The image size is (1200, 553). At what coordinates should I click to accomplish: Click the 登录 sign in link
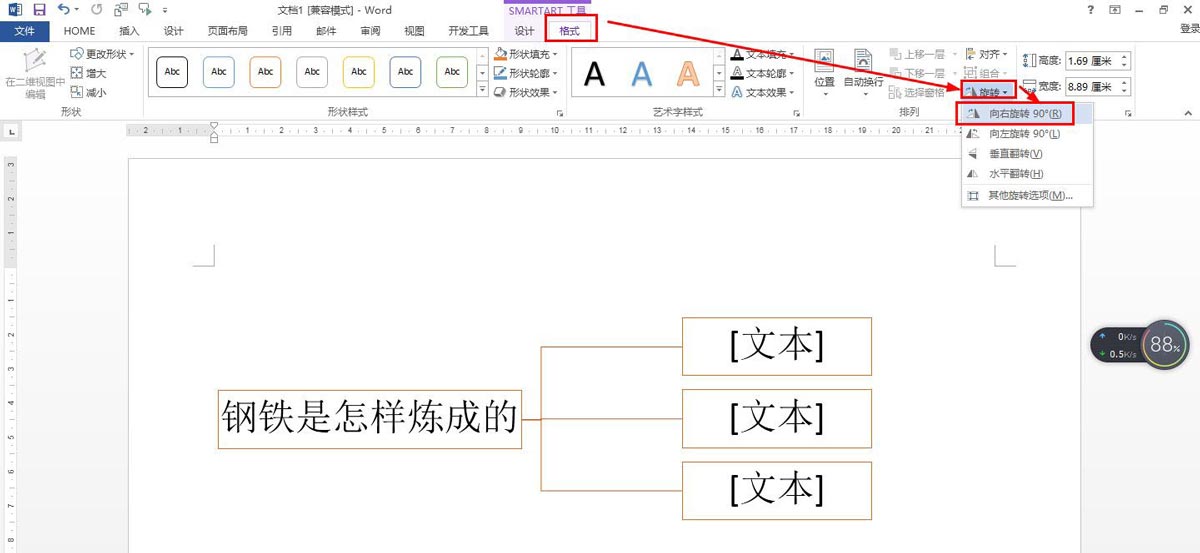coord(1188,31)
